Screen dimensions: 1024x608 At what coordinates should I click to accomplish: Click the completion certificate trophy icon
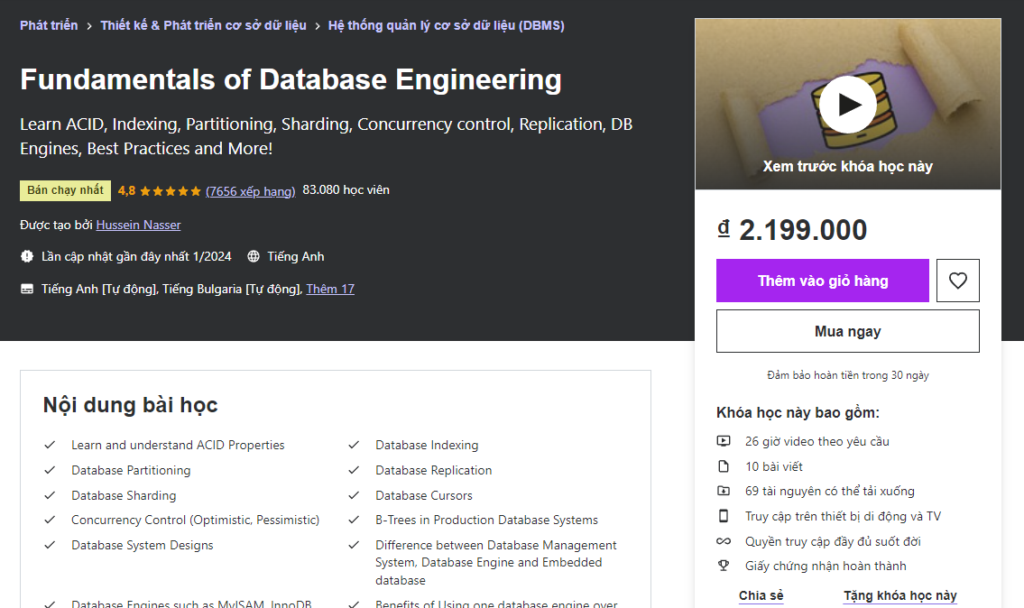click(724, 566)
